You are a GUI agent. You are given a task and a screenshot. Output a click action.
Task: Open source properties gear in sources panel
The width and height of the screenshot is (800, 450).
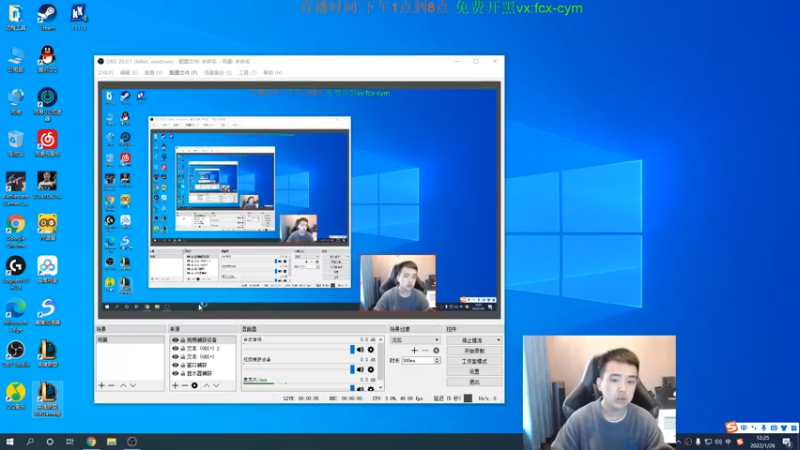(x=194, y=385)
